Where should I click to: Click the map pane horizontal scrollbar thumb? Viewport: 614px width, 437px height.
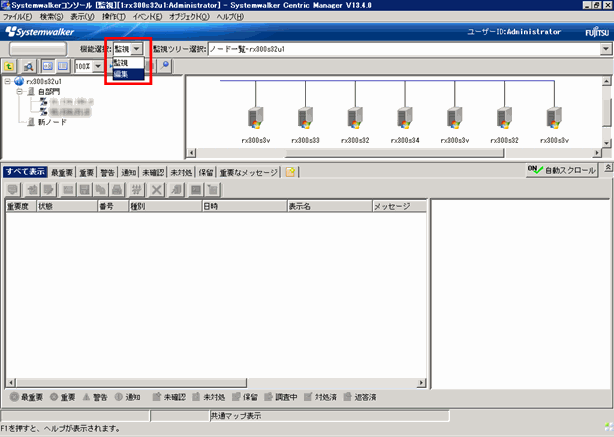pyautogui.click(x=395, y=153)
